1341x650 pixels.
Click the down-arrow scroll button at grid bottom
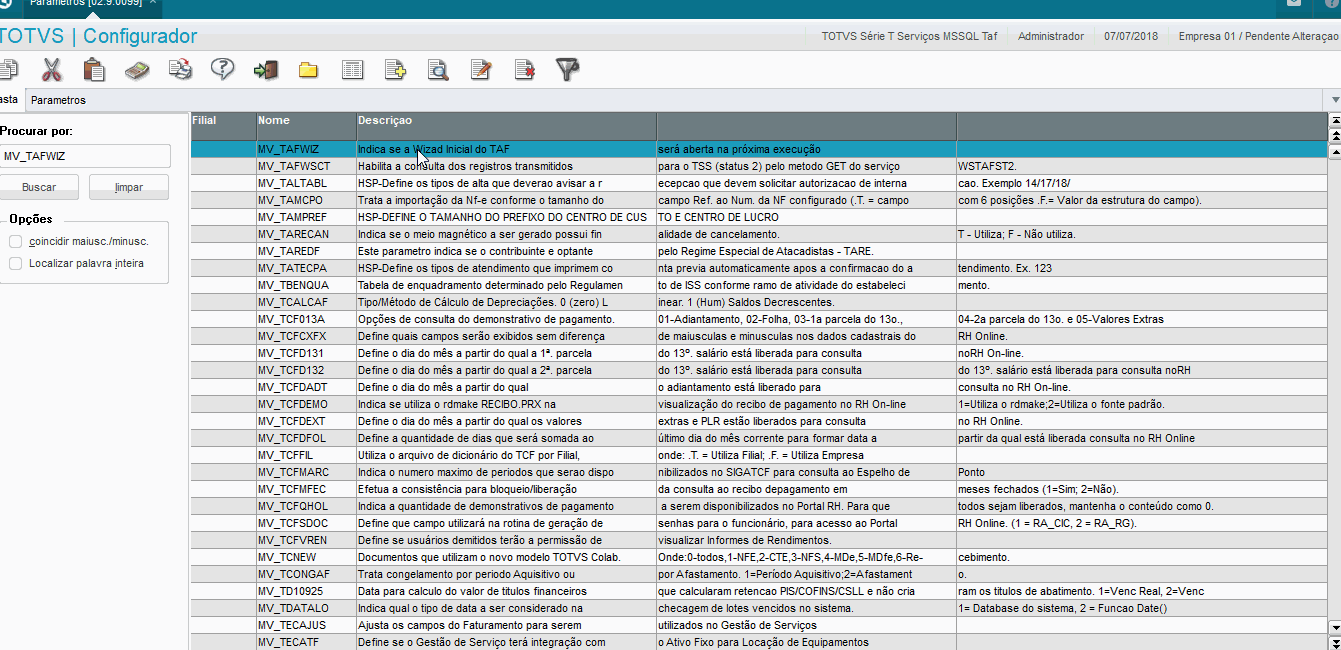point(1335,627)
